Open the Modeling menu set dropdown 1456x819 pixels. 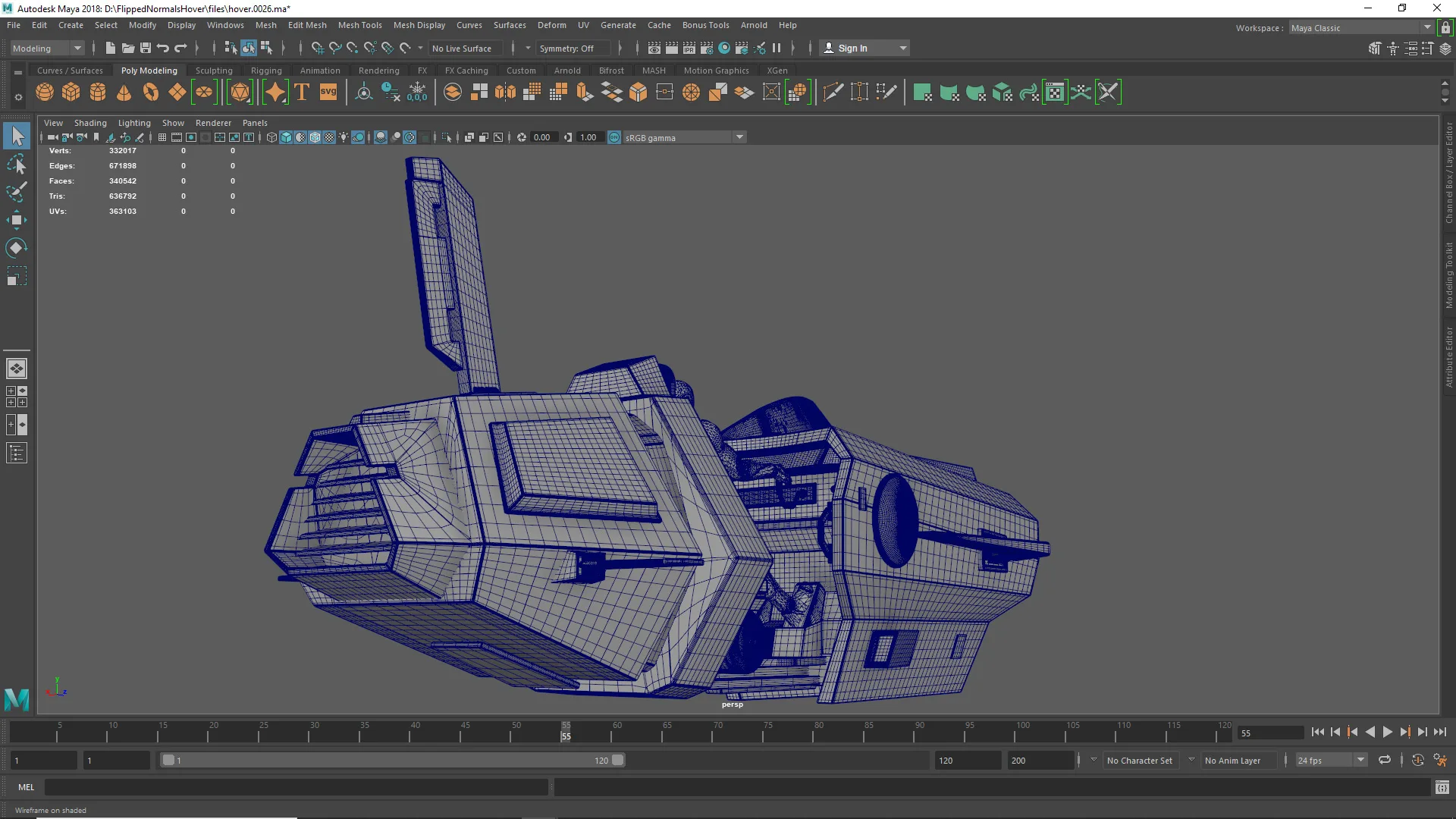[47, 48]
